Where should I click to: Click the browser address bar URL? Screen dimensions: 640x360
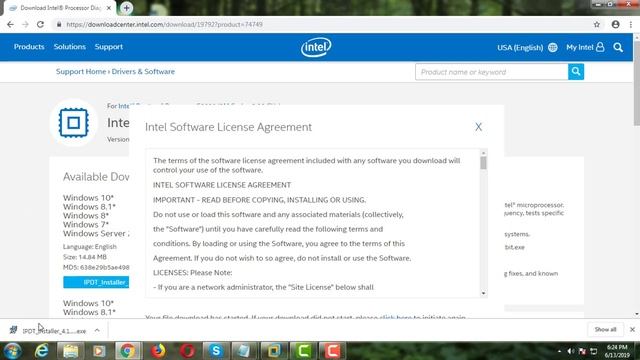[x=164, y=24]
